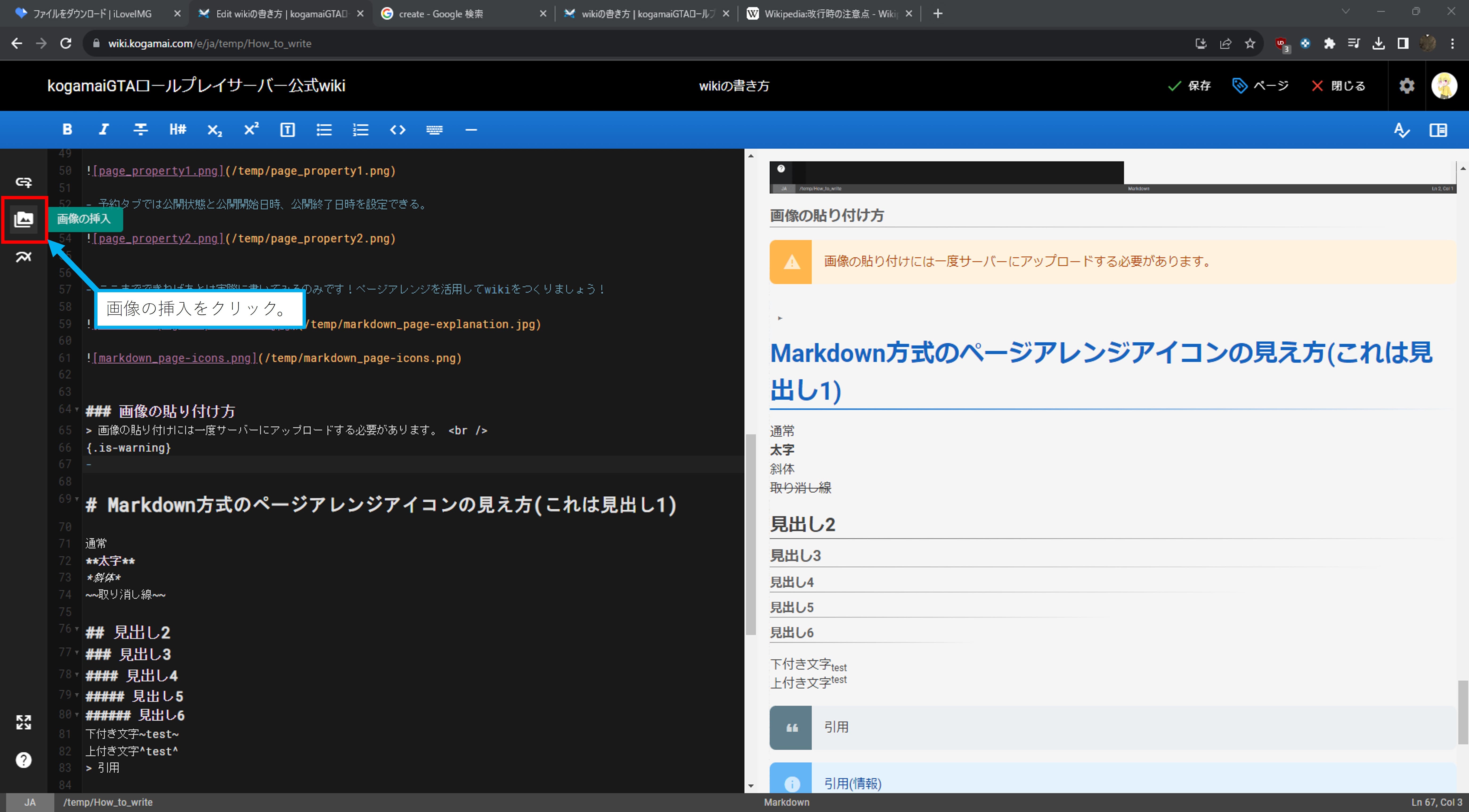Toggle distraction-free fullscreen mode
This screenshot has height=812, width=1469.
tap(23, 723)
